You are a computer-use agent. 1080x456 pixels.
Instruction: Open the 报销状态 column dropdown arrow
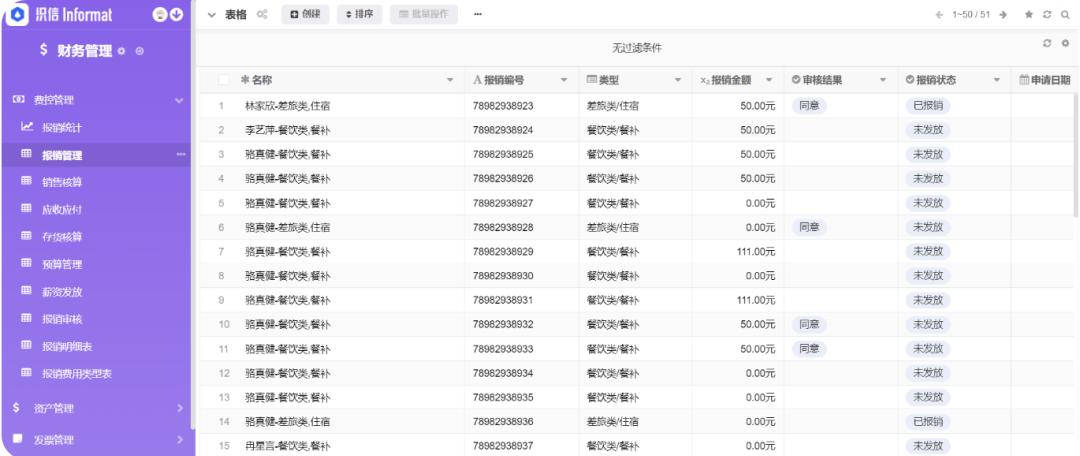pyautogui.click(x=997, y=81)
